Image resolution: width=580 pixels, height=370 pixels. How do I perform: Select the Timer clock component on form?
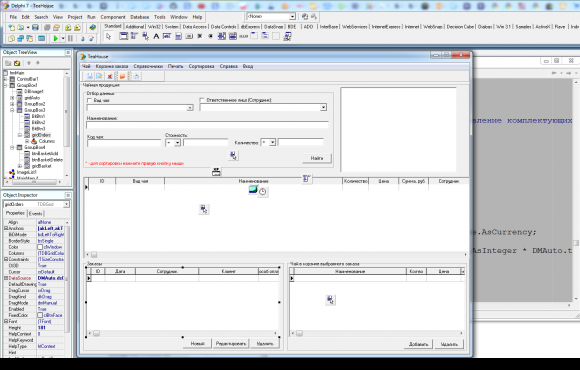262,192
